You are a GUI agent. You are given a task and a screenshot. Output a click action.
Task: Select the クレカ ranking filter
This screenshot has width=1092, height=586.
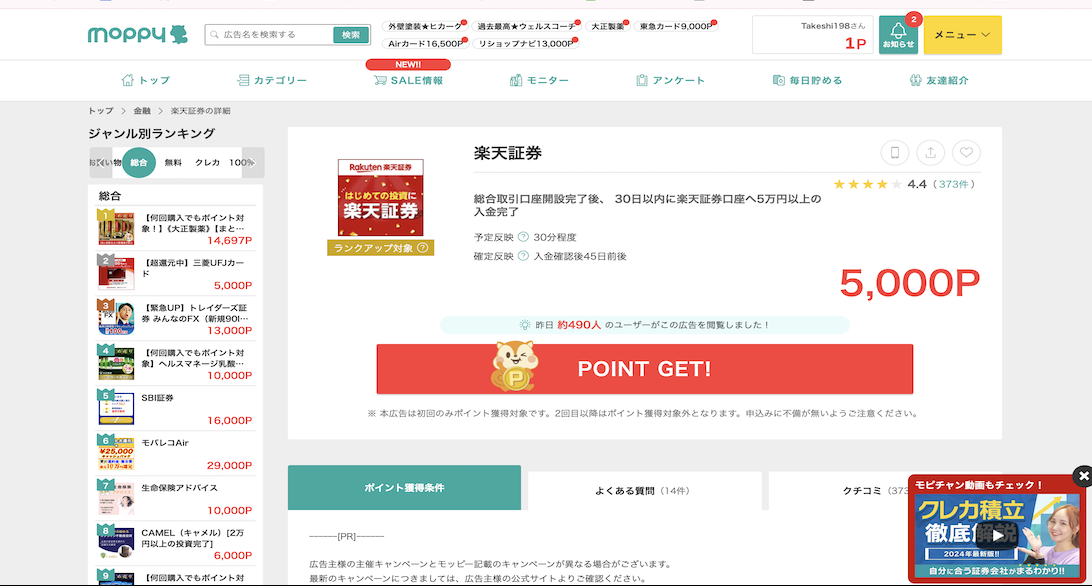pyautogui.click(x=207, y=162)
